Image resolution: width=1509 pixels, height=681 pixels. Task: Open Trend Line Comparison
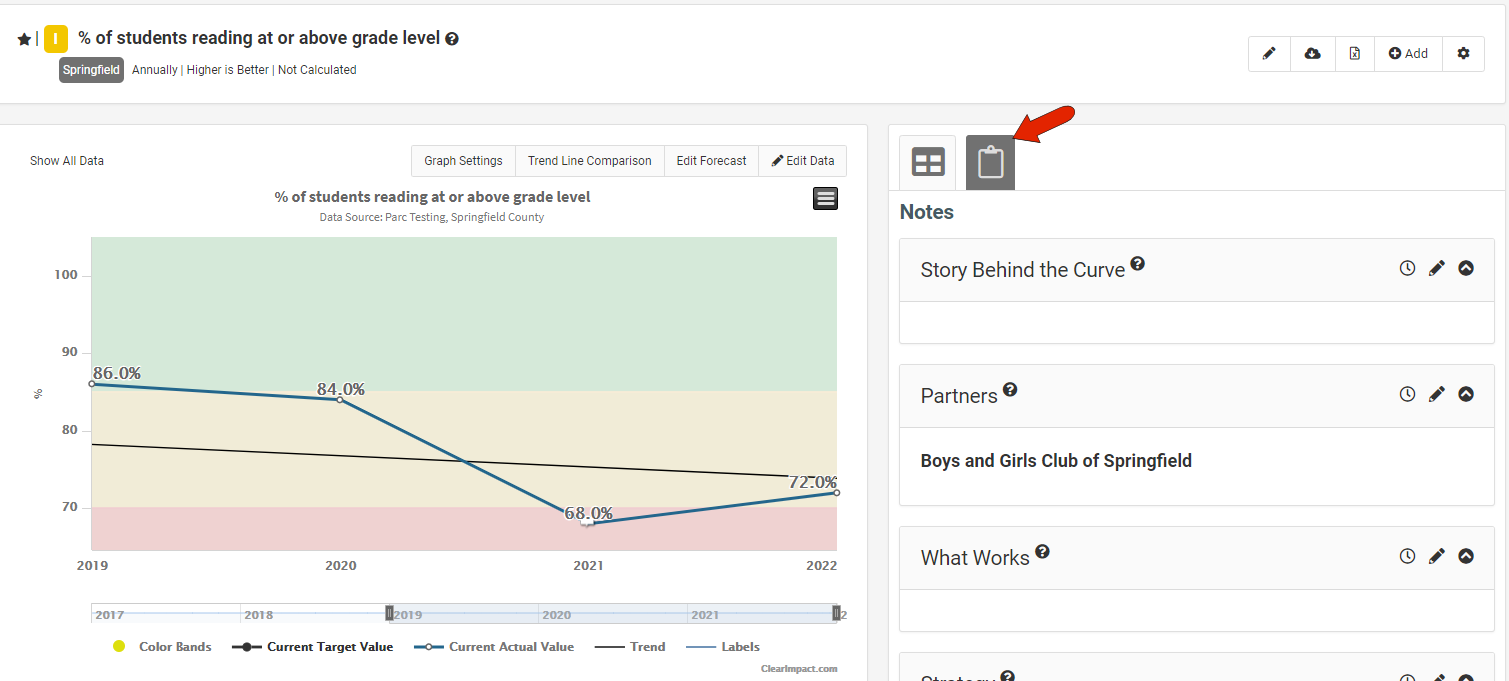590,161
